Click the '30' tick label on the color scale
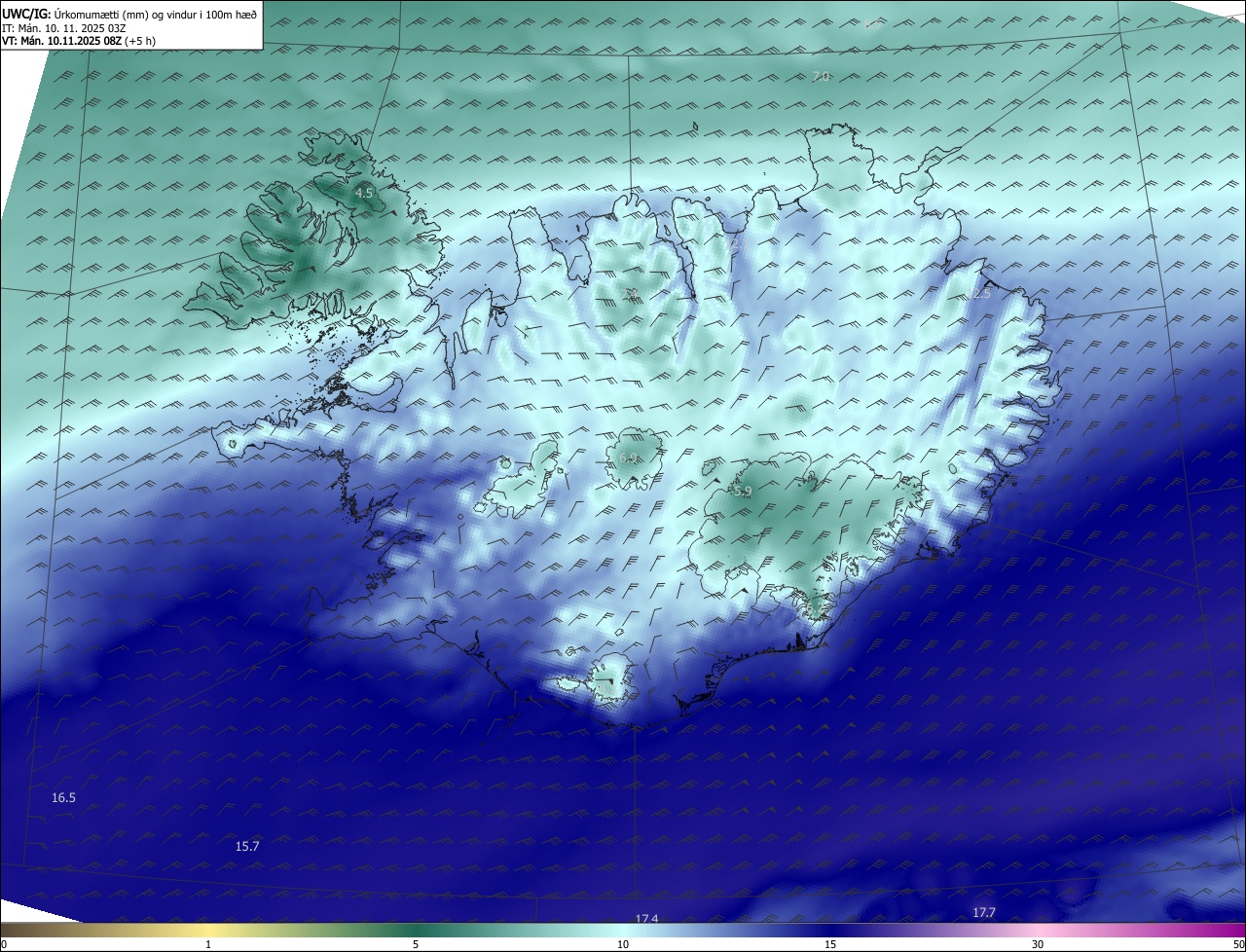Image resolution: width=1246 pixels, height=952 pixels. point(1038,945)
